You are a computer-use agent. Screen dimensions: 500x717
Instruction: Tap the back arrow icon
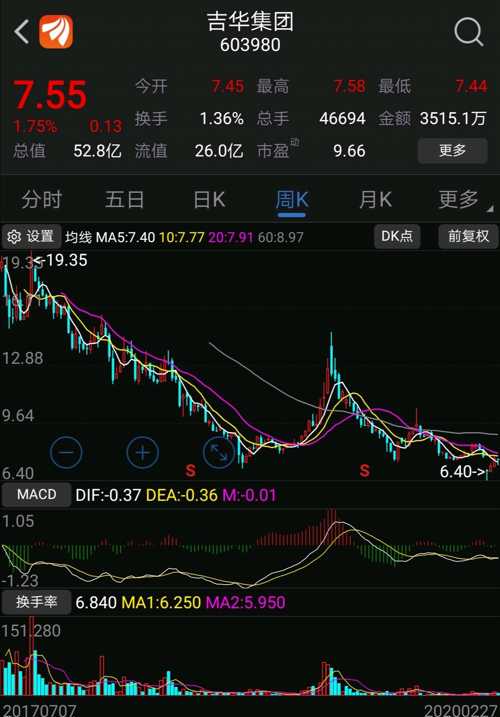pos(21,32)
